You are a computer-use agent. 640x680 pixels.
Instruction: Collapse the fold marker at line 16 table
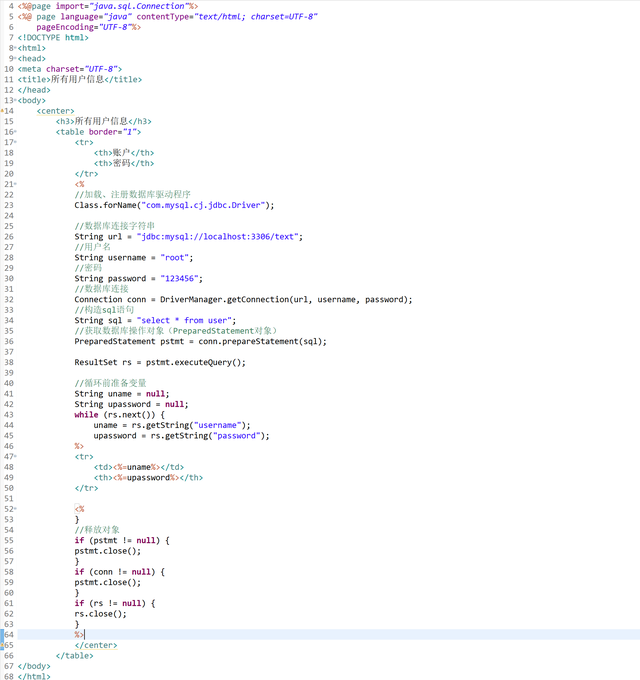point(15,132)
